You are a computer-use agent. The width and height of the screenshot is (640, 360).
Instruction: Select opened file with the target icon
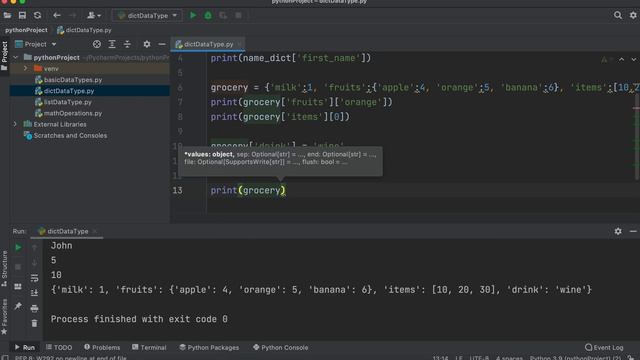[x=97, y=44]
